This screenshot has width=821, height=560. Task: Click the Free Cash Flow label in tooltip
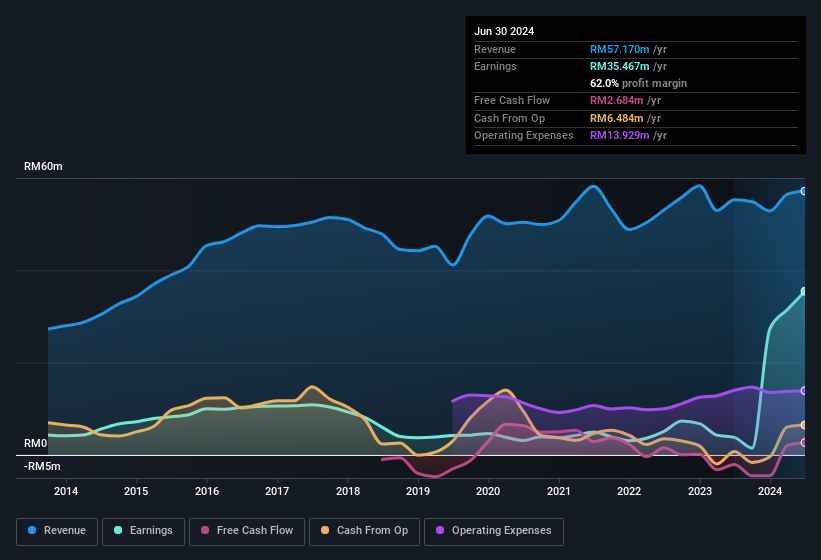[512, 100]
